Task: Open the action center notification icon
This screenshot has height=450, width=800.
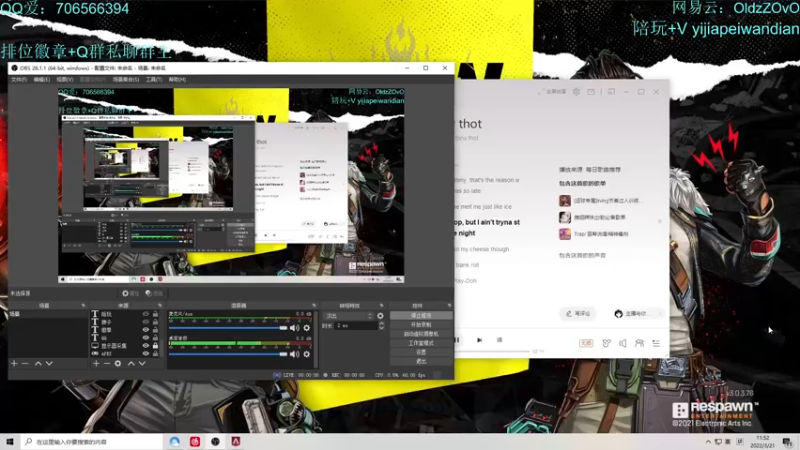Action: (x=788, y=442)
